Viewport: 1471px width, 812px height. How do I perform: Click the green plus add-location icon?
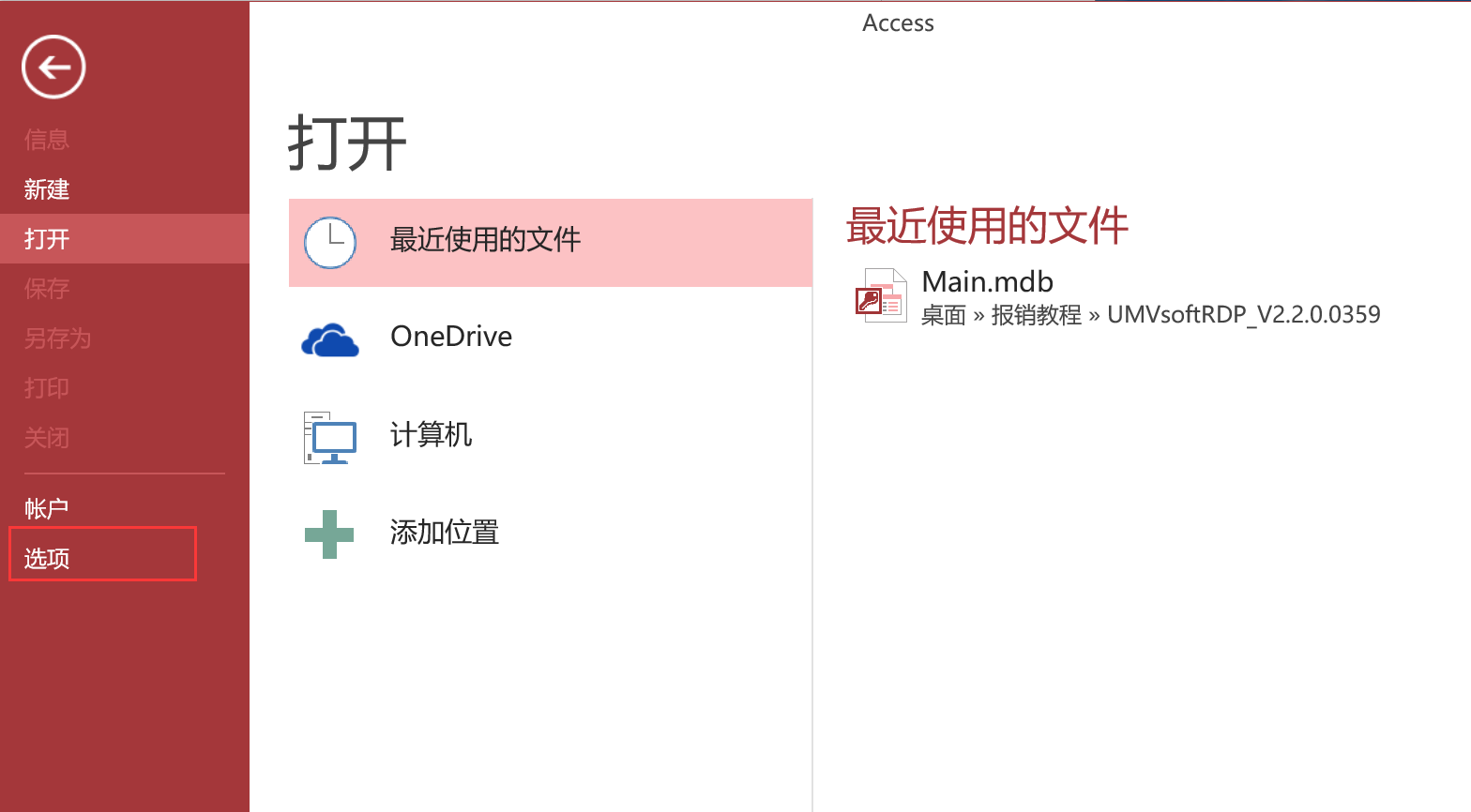click(x=329, y=534)
